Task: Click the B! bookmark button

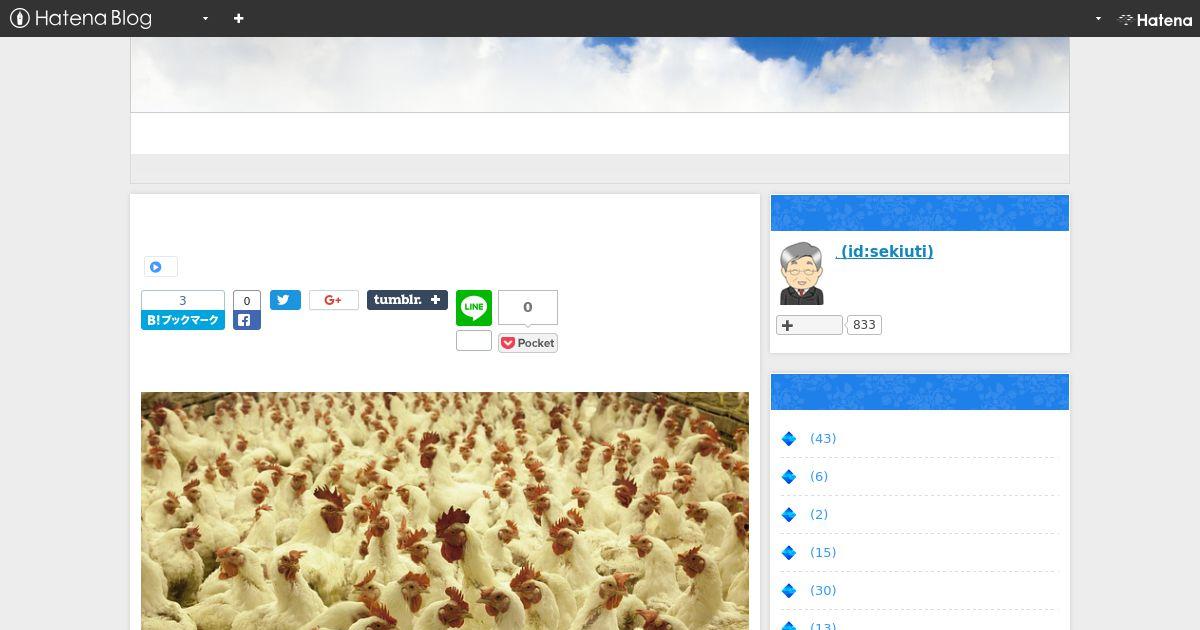Action: [183, 320]
